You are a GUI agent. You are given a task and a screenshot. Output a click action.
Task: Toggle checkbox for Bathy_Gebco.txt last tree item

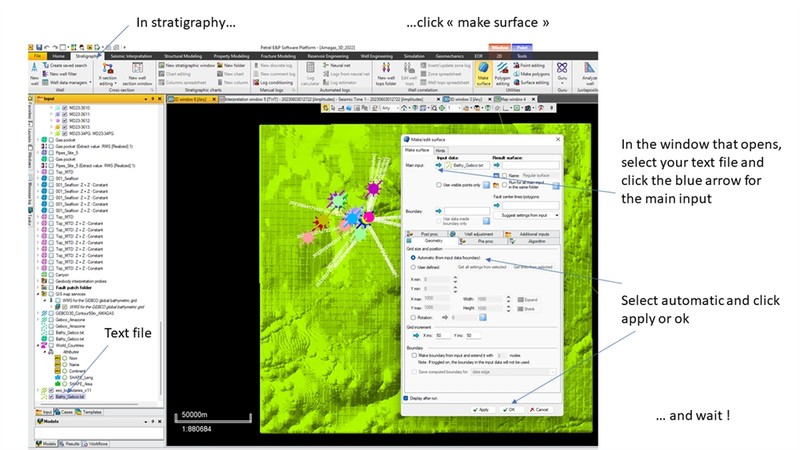[51, 396]
